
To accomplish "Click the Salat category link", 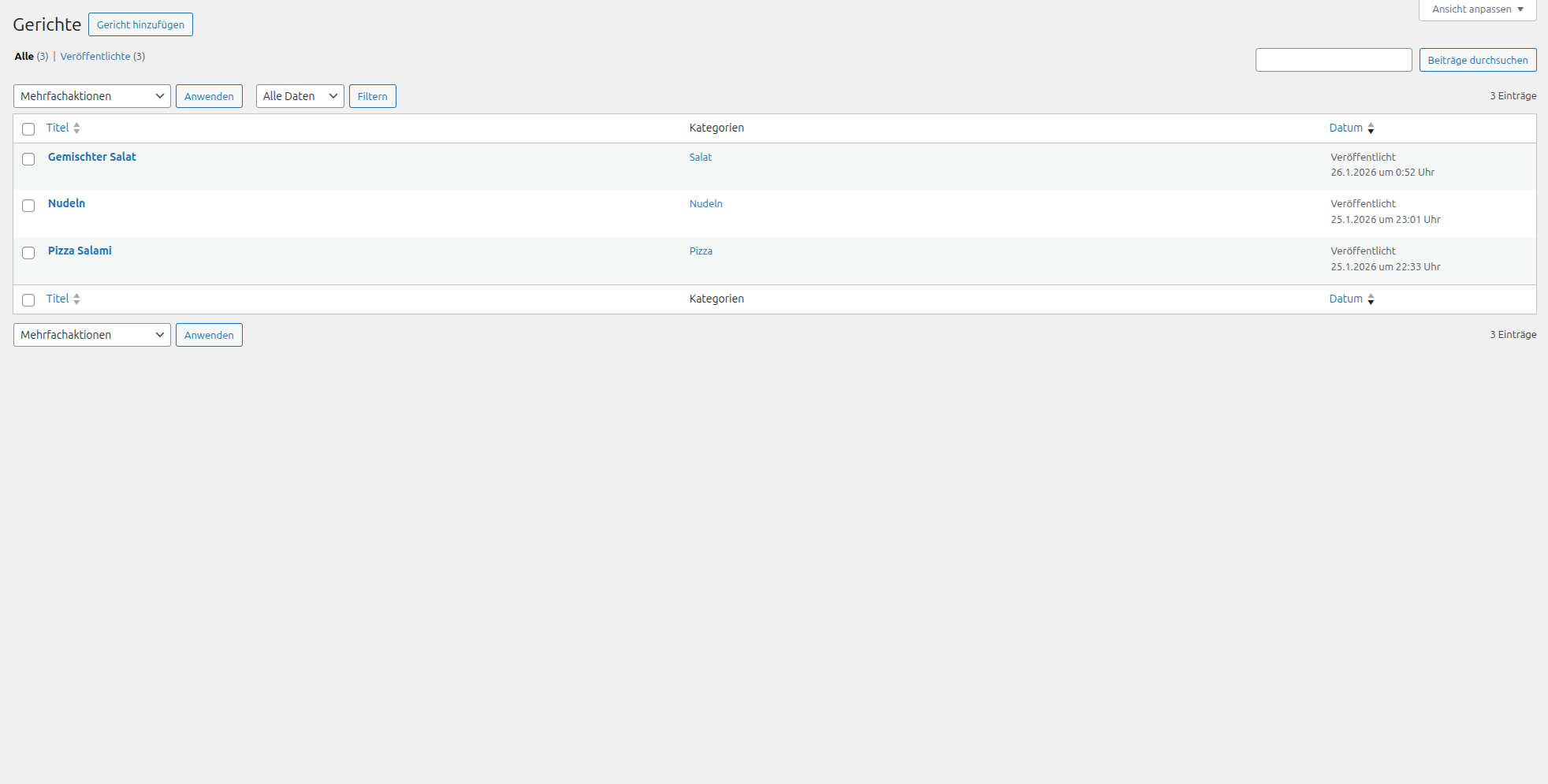I will (700, 158).
